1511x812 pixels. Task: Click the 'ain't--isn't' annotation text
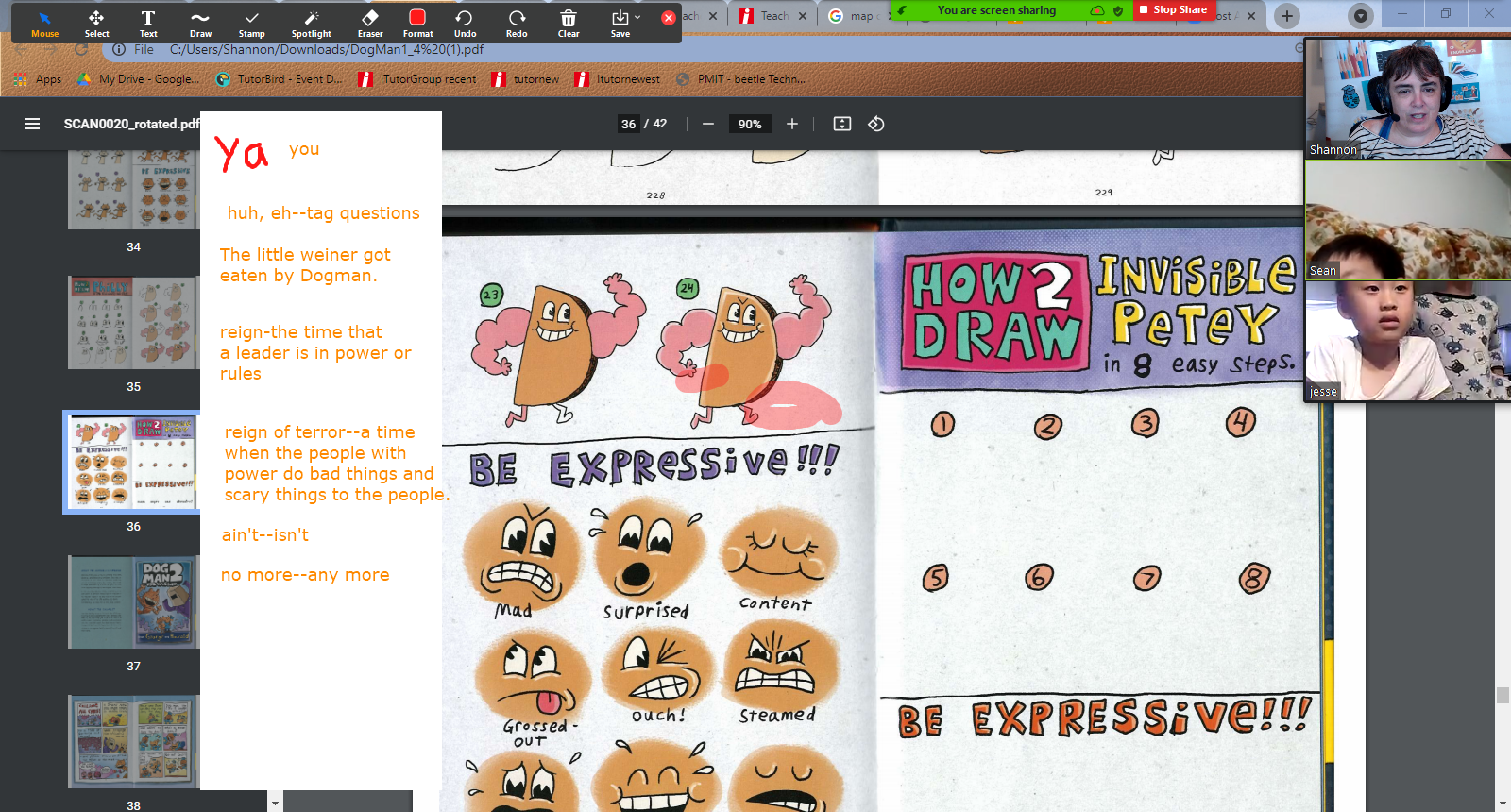click(265, 535)
